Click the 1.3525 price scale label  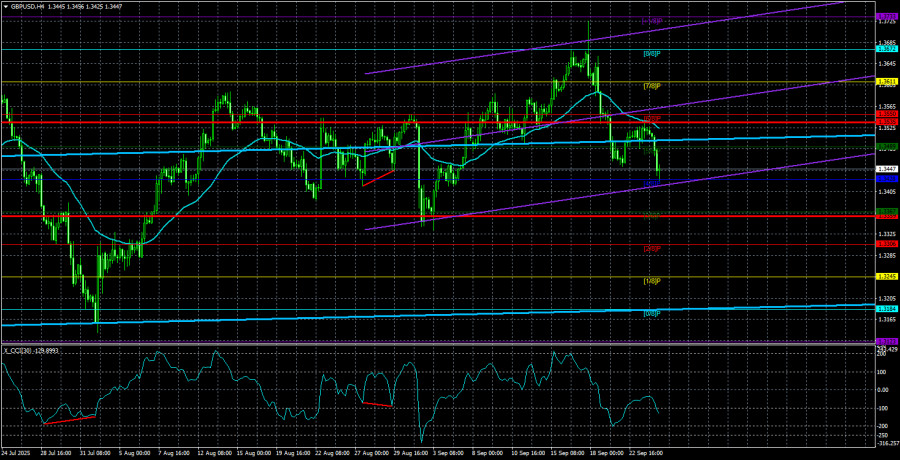(886, 128)
